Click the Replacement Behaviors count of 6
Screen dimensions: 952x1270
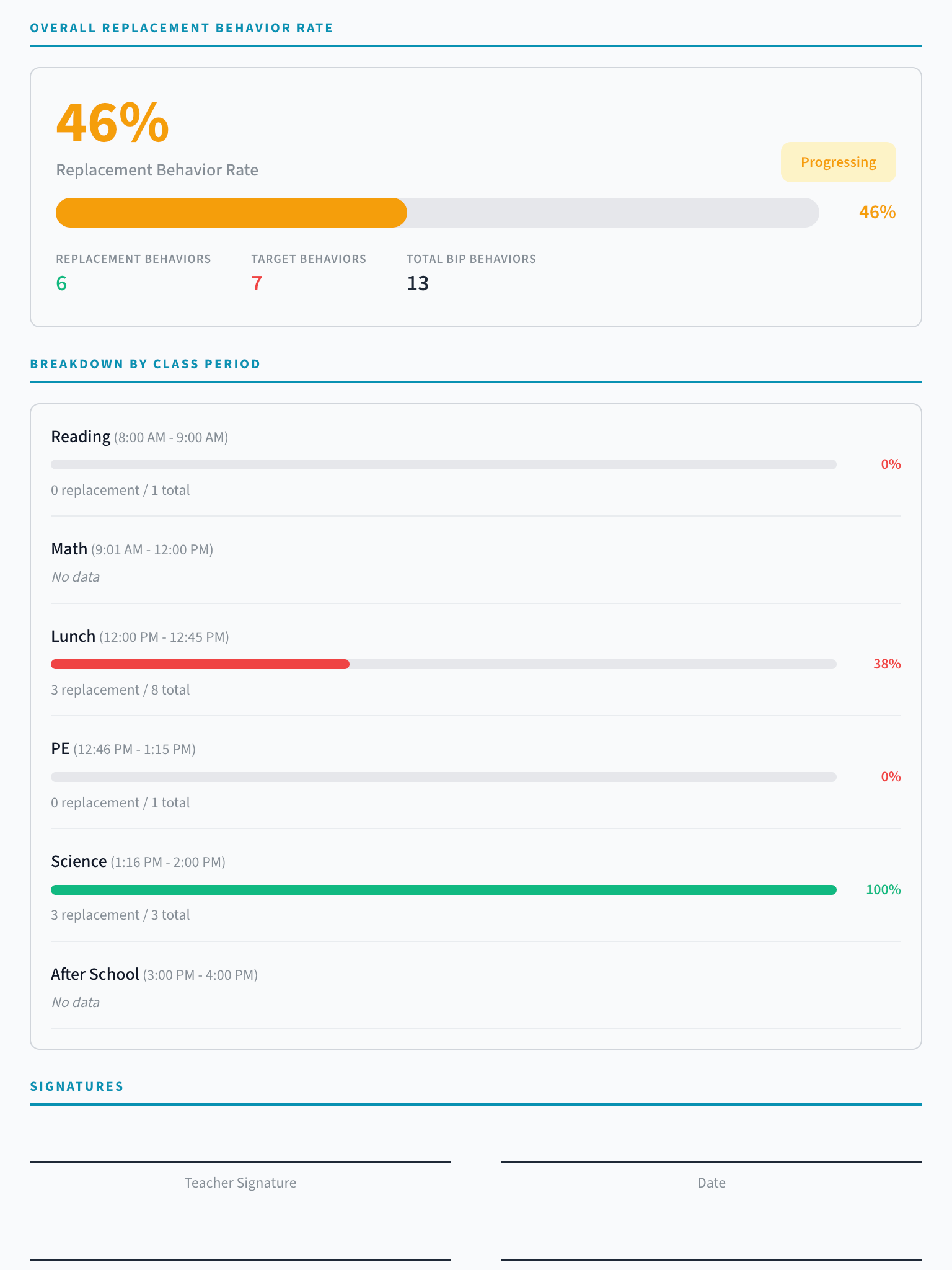61,283
